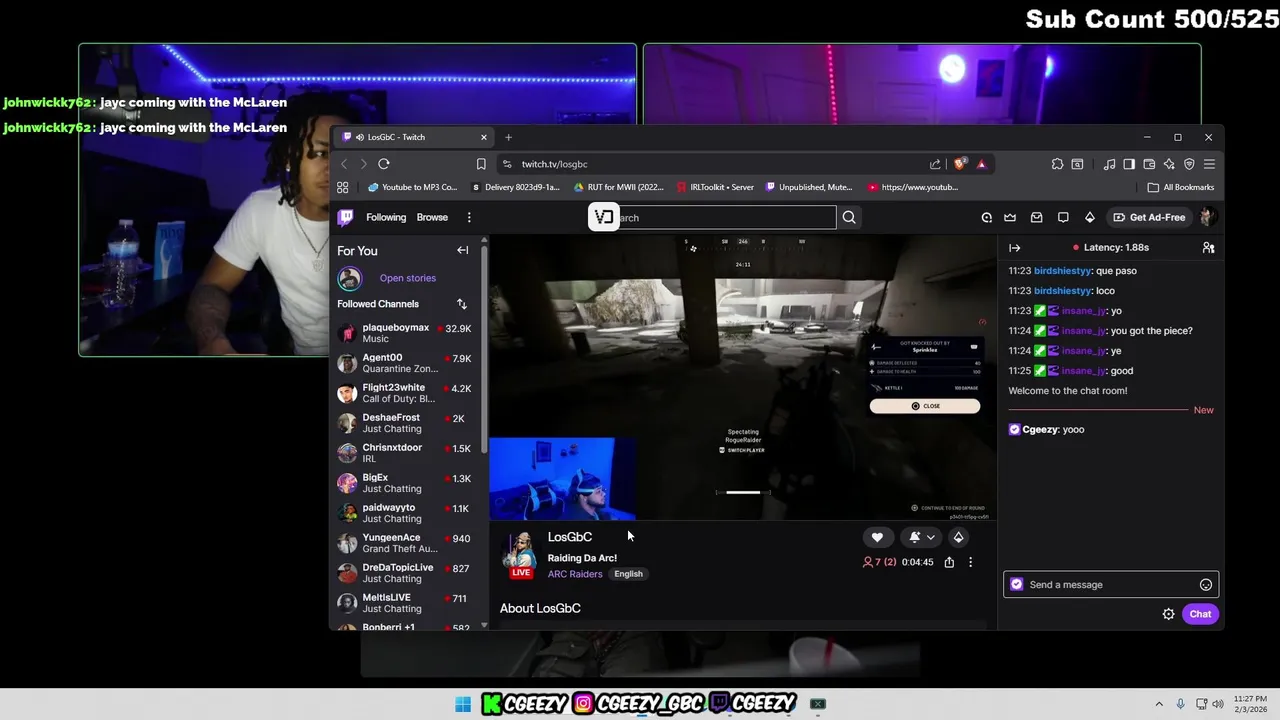The height and width of the screenshot is (720, 1280).
Task: Open the Brave Shields lion icon
Action: click(960, 164)
